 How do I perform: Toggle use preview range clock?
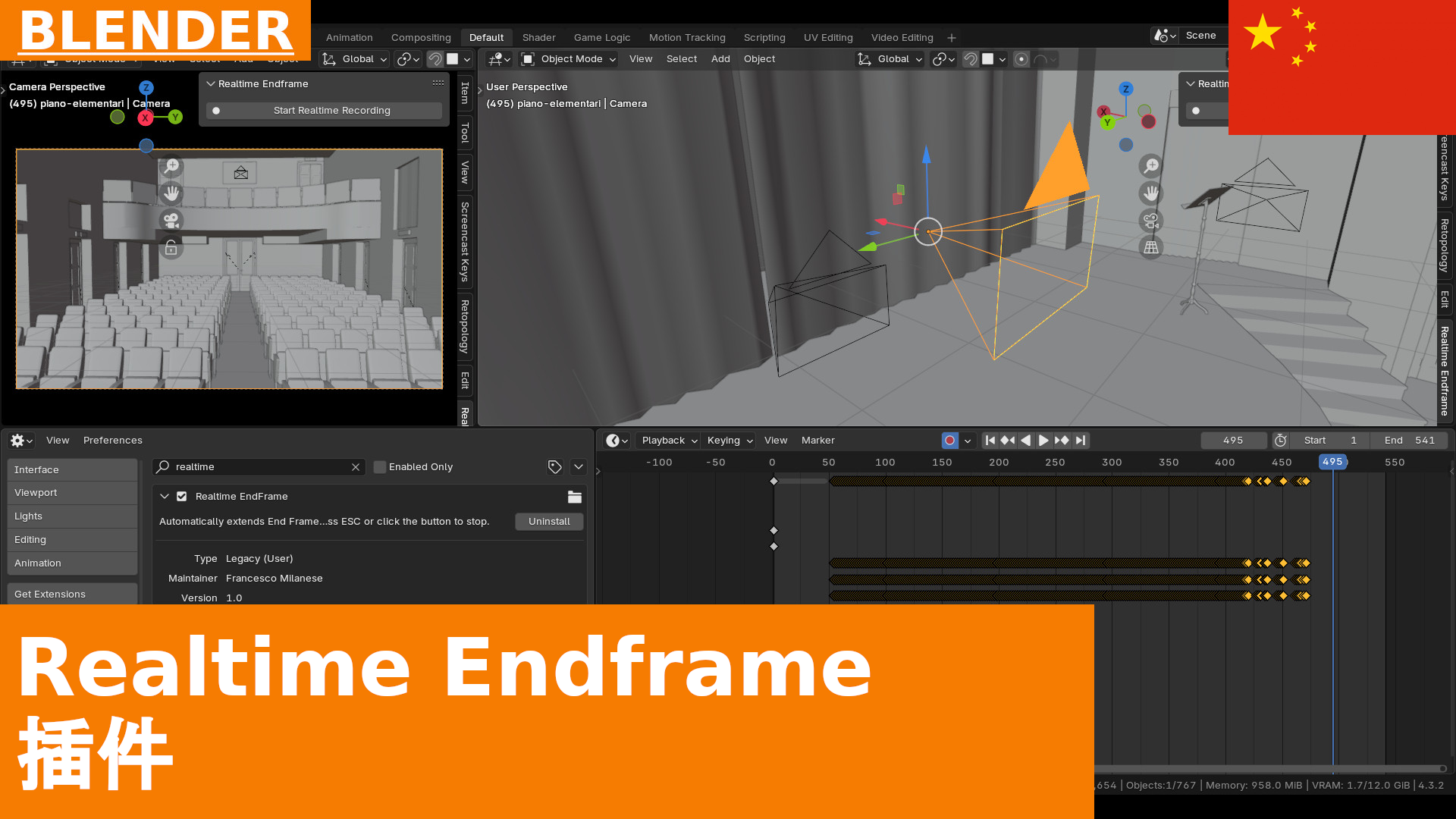coord(1281,441)
